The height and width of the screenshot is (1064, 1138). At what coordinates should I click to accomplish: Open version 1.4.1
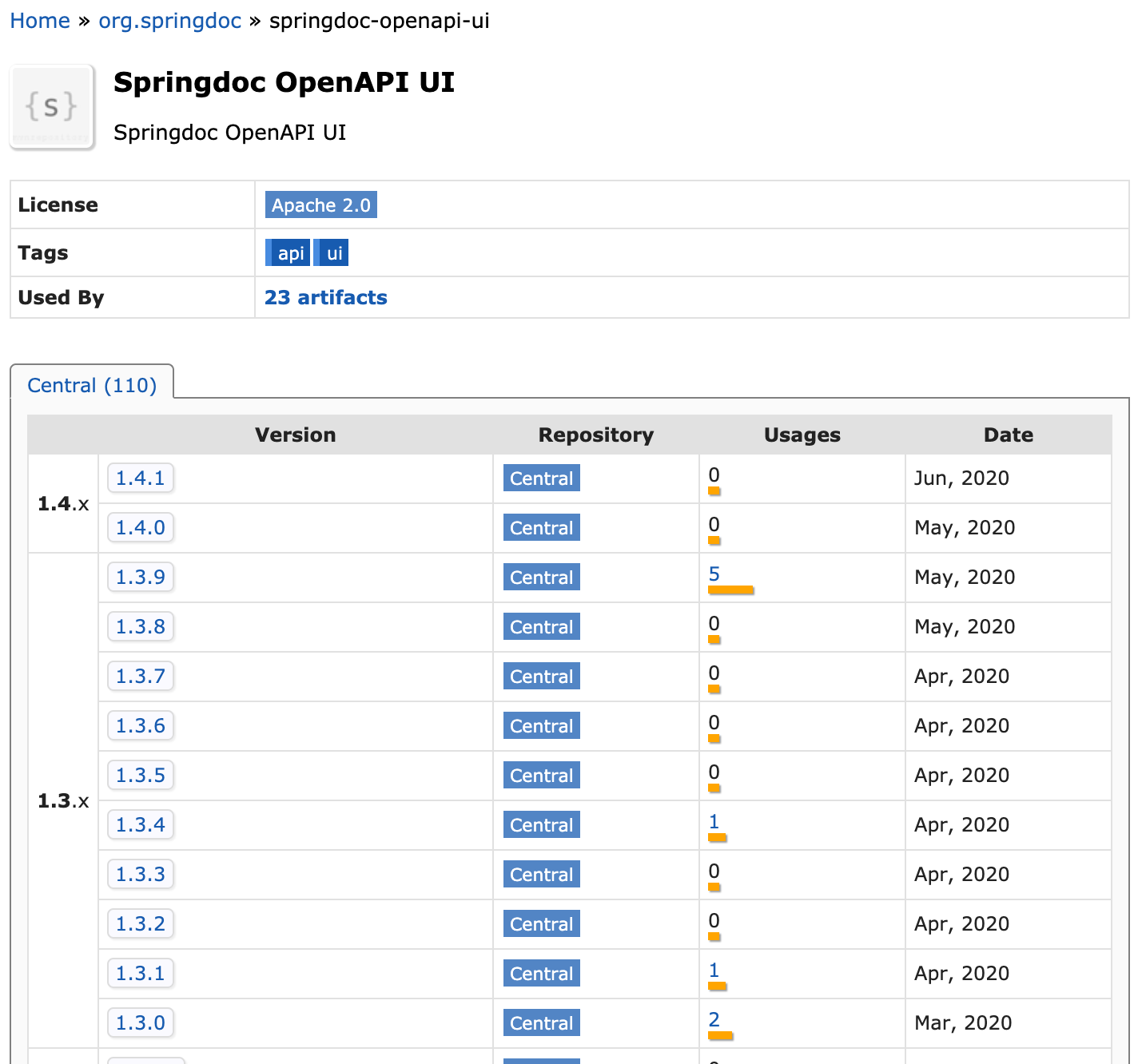[x=141, y=478]
